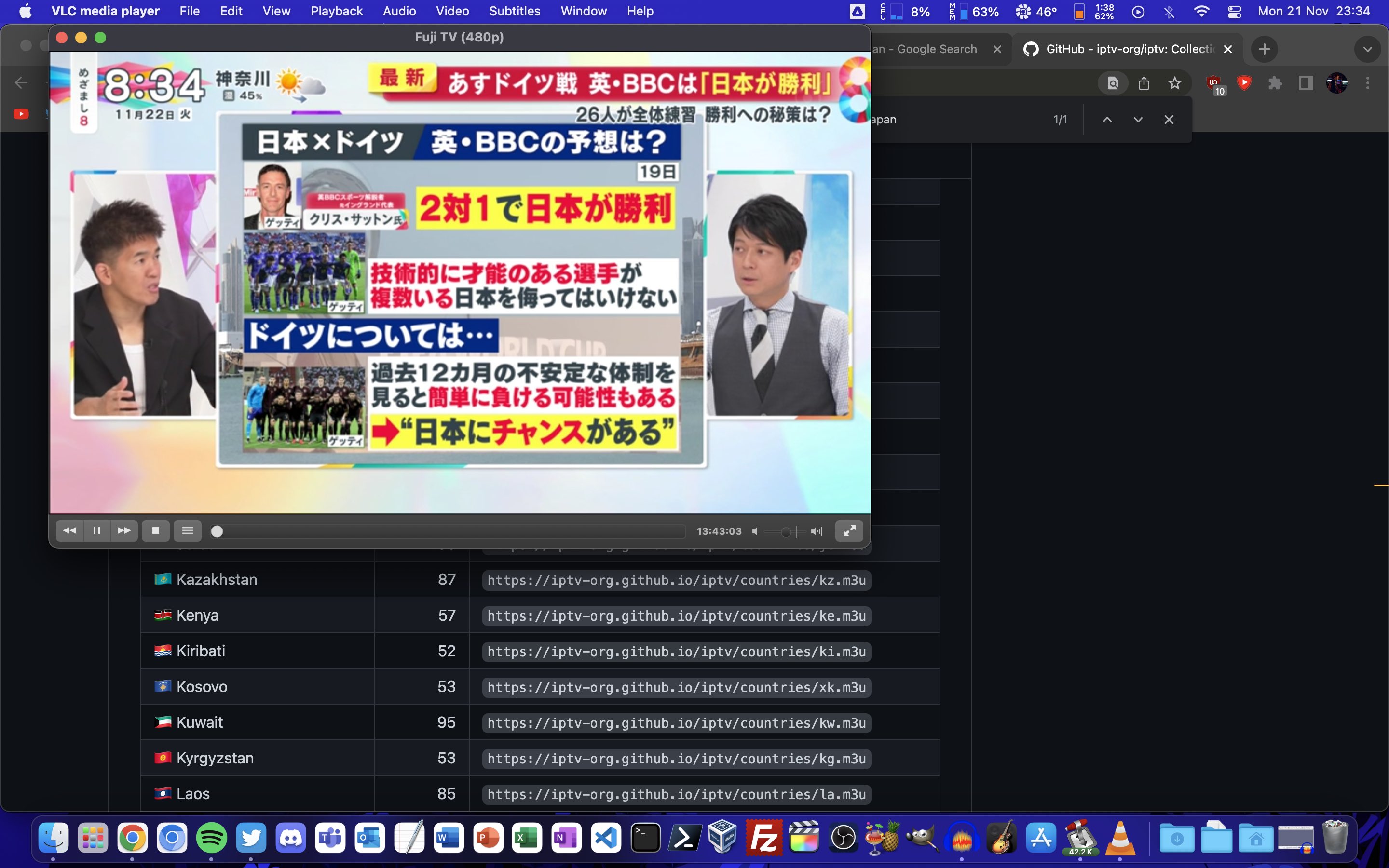Go to next find-in-page result
1389x868 pixels.
coord(1138,120)
